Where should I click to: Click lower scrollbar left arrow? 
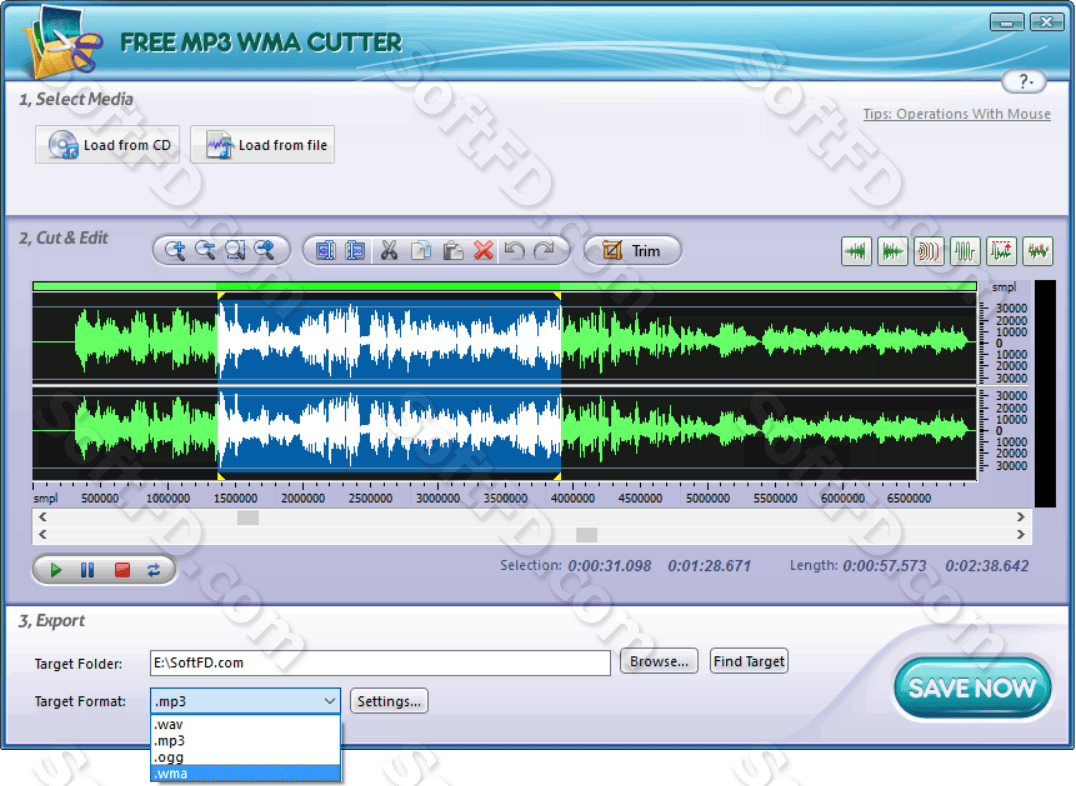pyautogui.click(x=43, y=534)
